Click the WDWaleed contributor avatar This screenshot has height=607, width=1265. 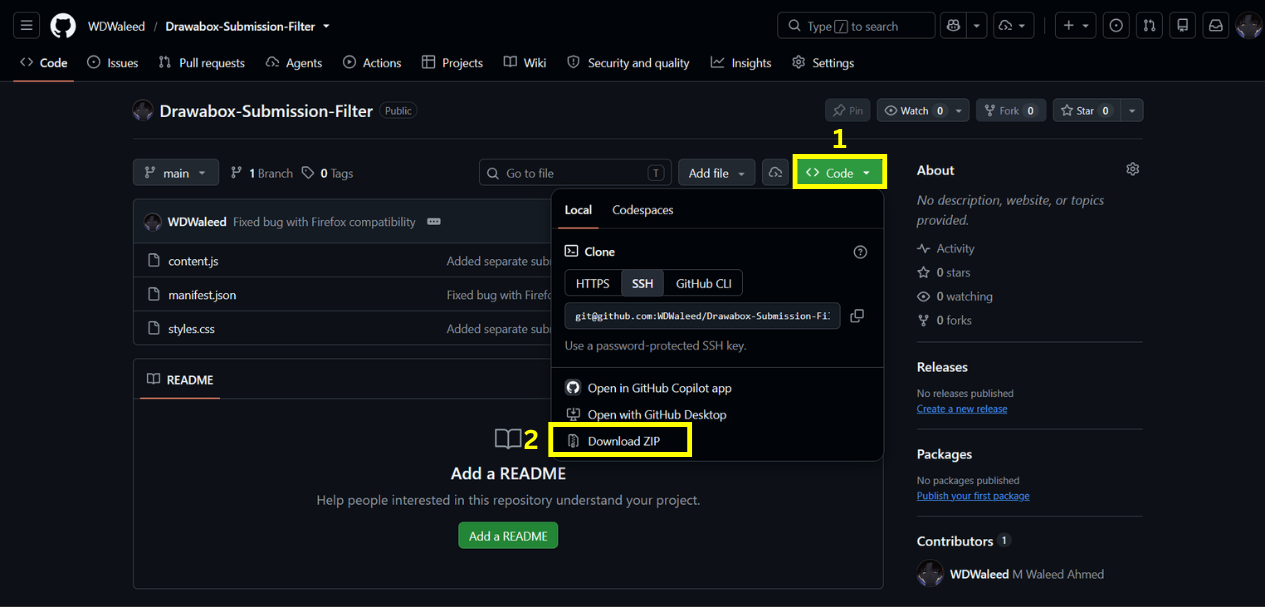pyautogui.click(x=930, y=574)
